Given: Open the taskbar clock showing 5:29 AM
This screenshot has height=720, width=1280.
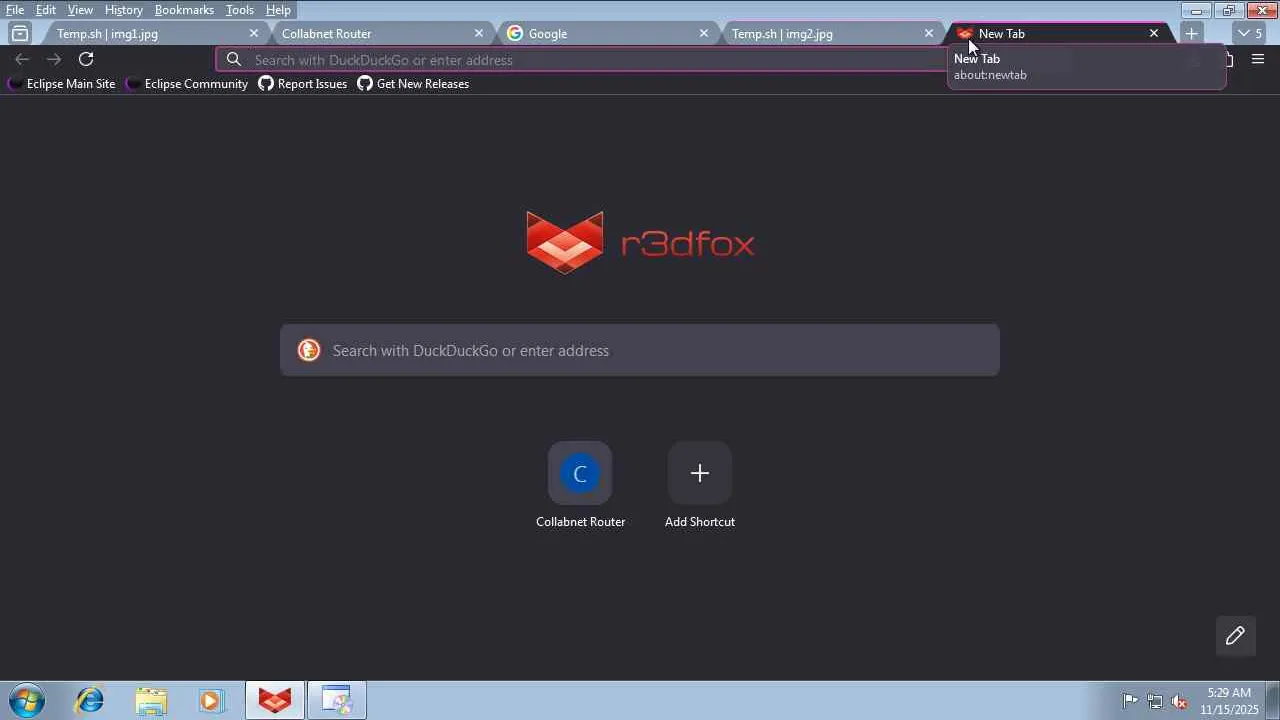Looking at the screenshot, I should pyautogui.click(x=1229, y=701).
